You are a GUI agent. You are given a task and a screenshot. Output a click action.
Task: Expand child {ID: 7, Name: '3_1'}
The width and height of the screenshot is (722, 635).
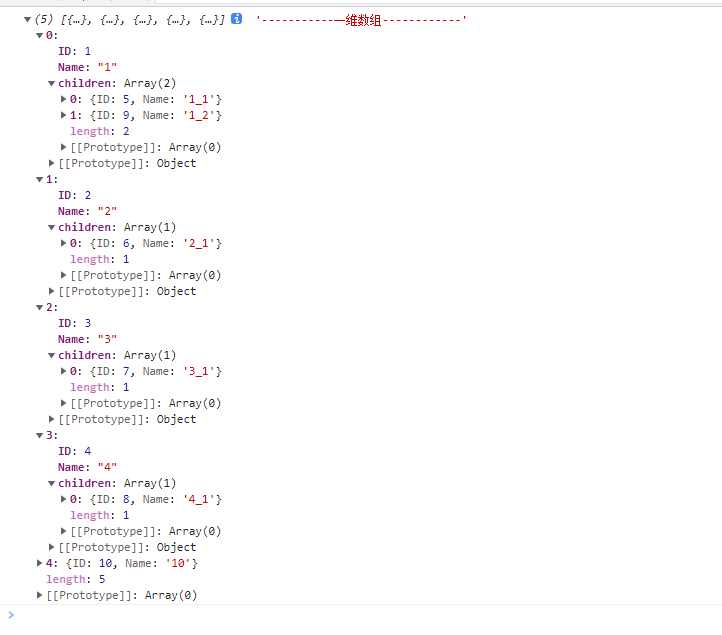click(64, 372)
